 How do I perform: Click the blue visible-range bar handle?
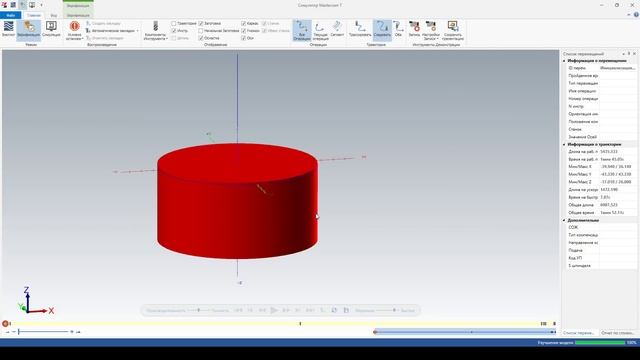click(x=375, y=332)
